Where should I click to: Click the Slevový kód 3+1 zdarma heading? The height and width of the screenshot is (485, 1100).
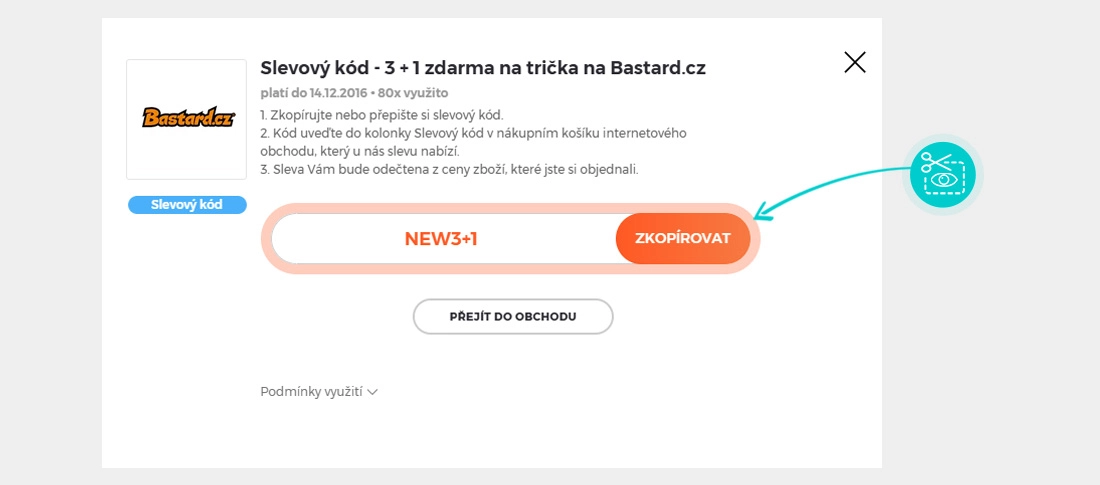[483, 68]
